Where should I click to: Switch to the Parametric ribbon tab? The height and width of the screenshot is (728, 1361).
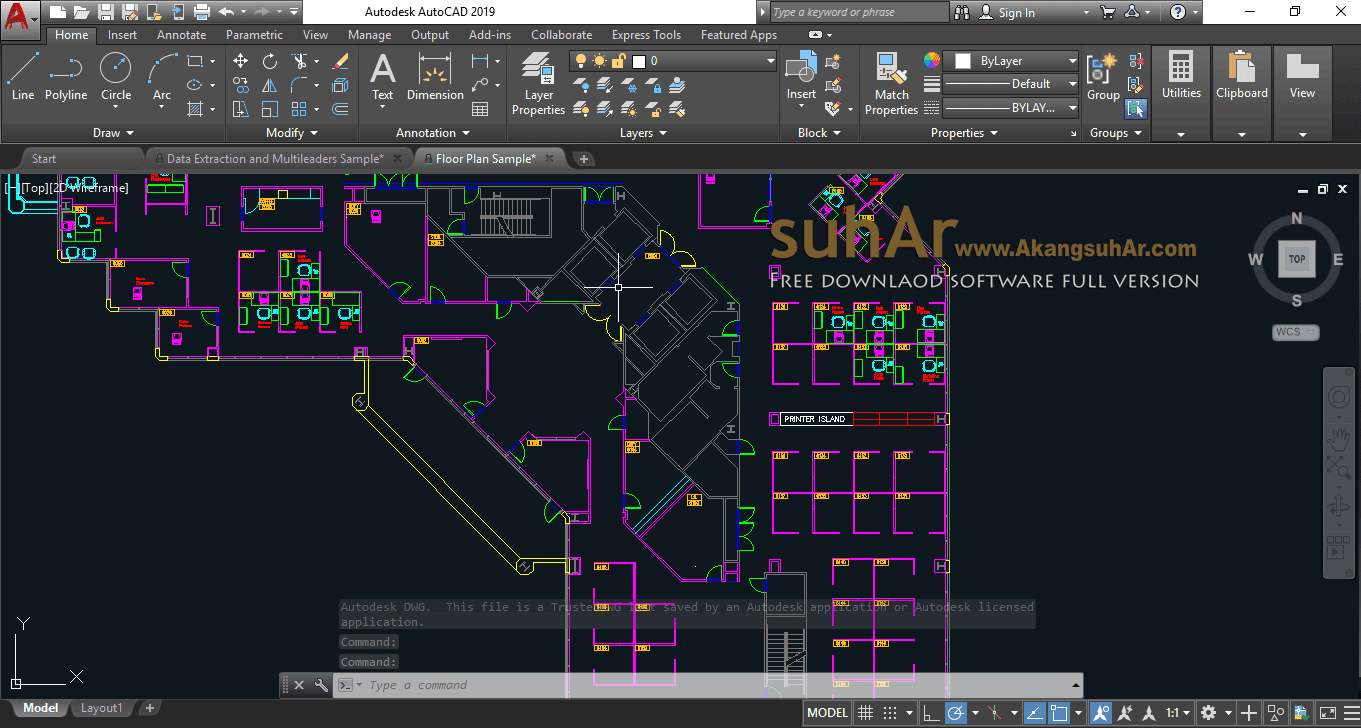point(254,35)
